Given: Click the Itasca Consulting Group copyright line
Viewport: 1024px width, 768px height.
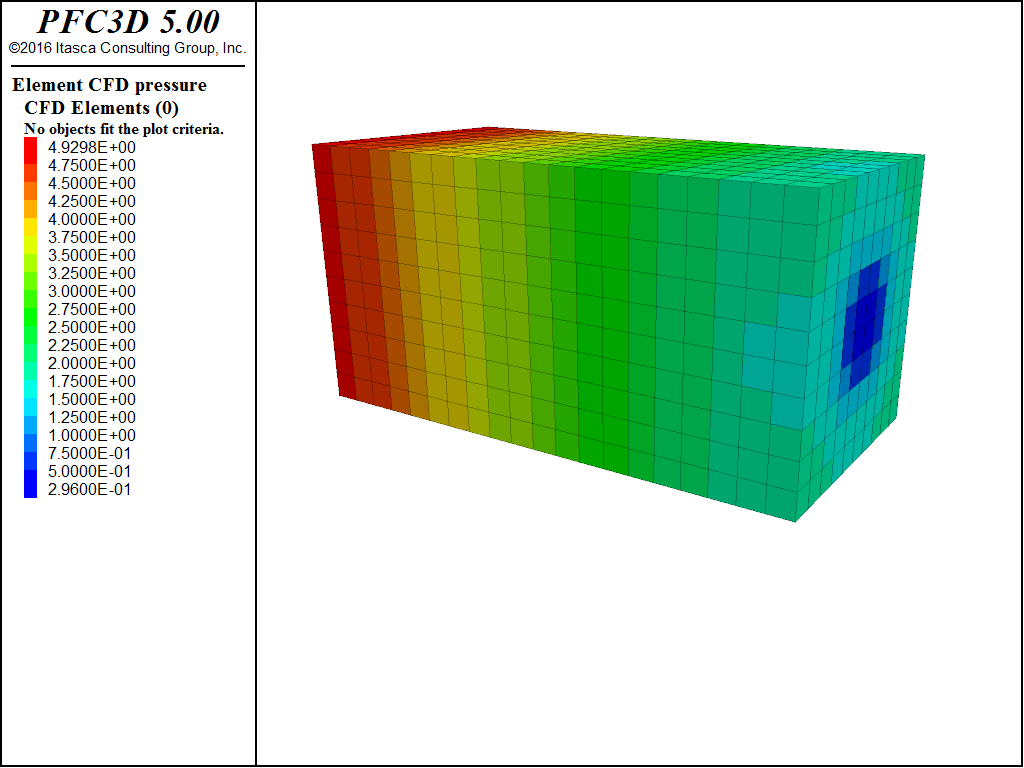Looking at the screenshot, I should pos(127,48).
